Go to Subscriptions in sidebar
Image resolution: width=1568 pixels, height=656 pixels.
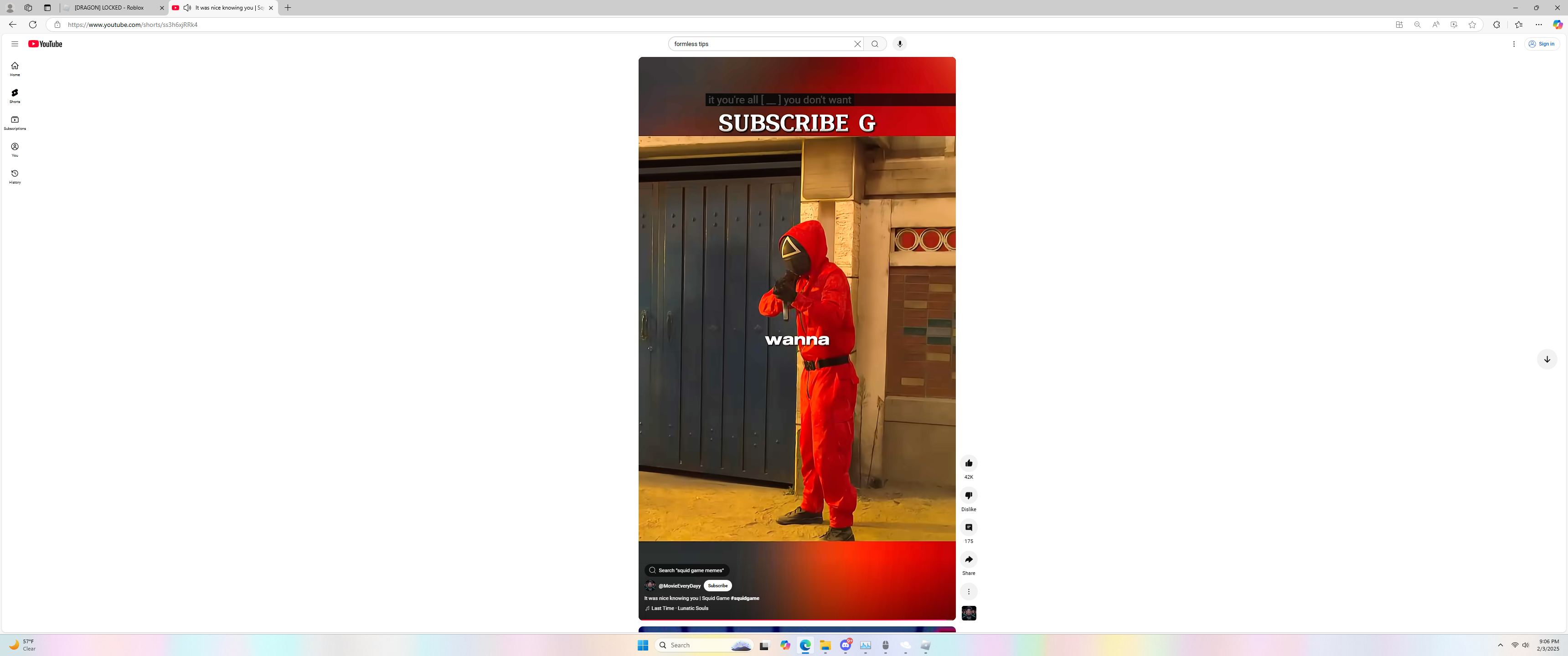[15, 122]
